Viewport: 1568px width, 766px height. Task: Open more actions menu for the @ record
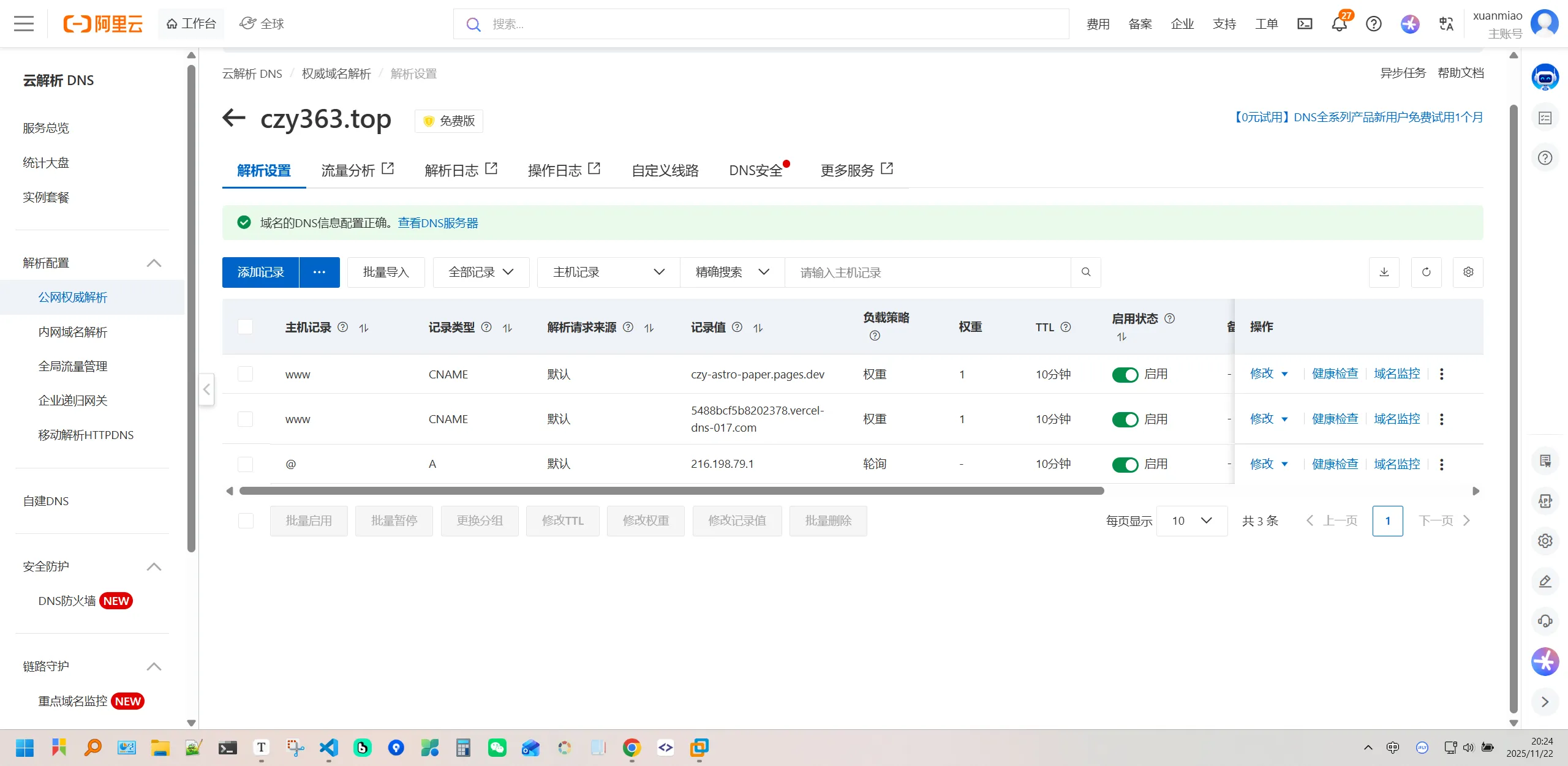click(1441, 464)
